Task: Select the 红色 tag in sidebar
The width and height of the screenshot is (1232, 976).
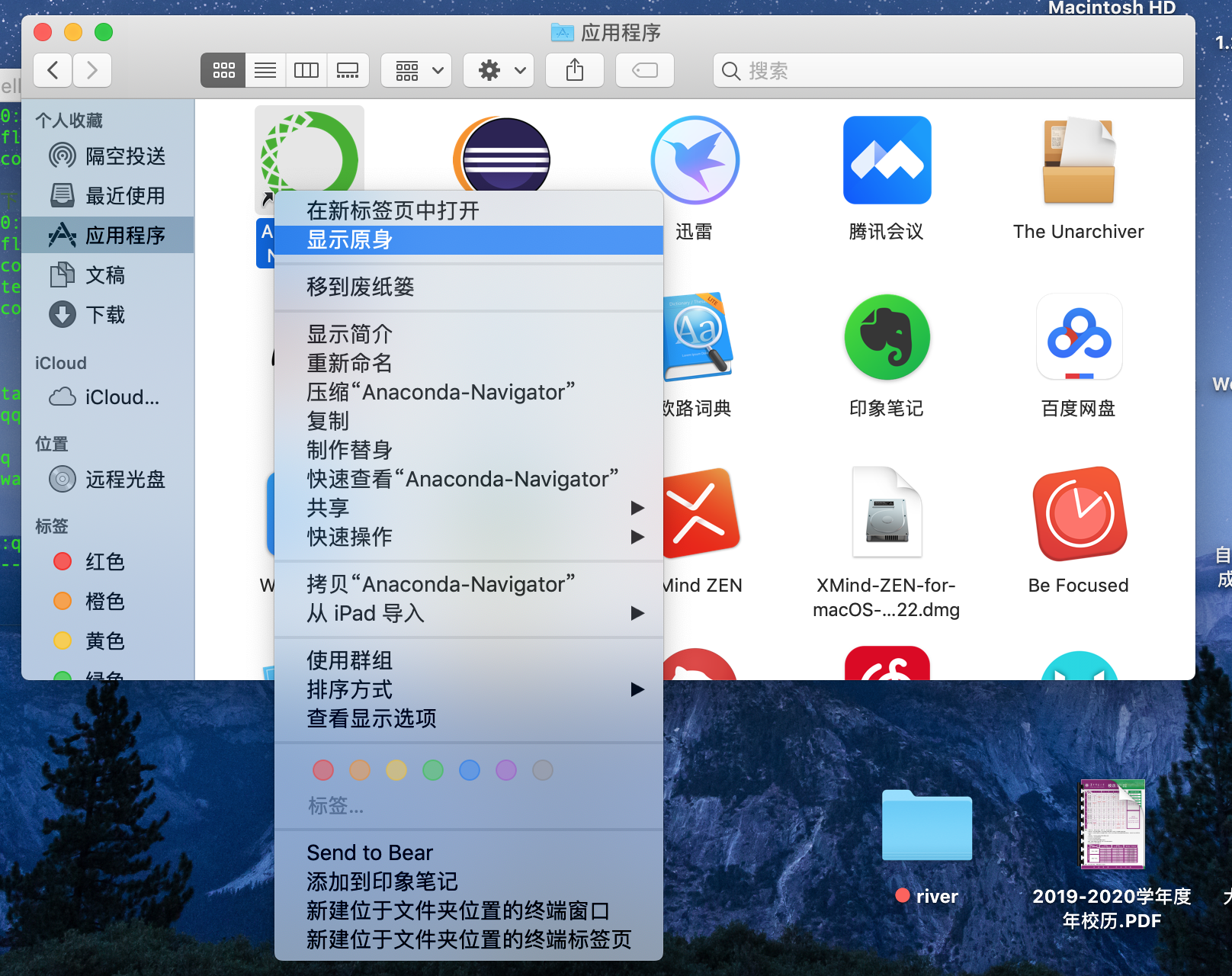Action: click(107, 562)
